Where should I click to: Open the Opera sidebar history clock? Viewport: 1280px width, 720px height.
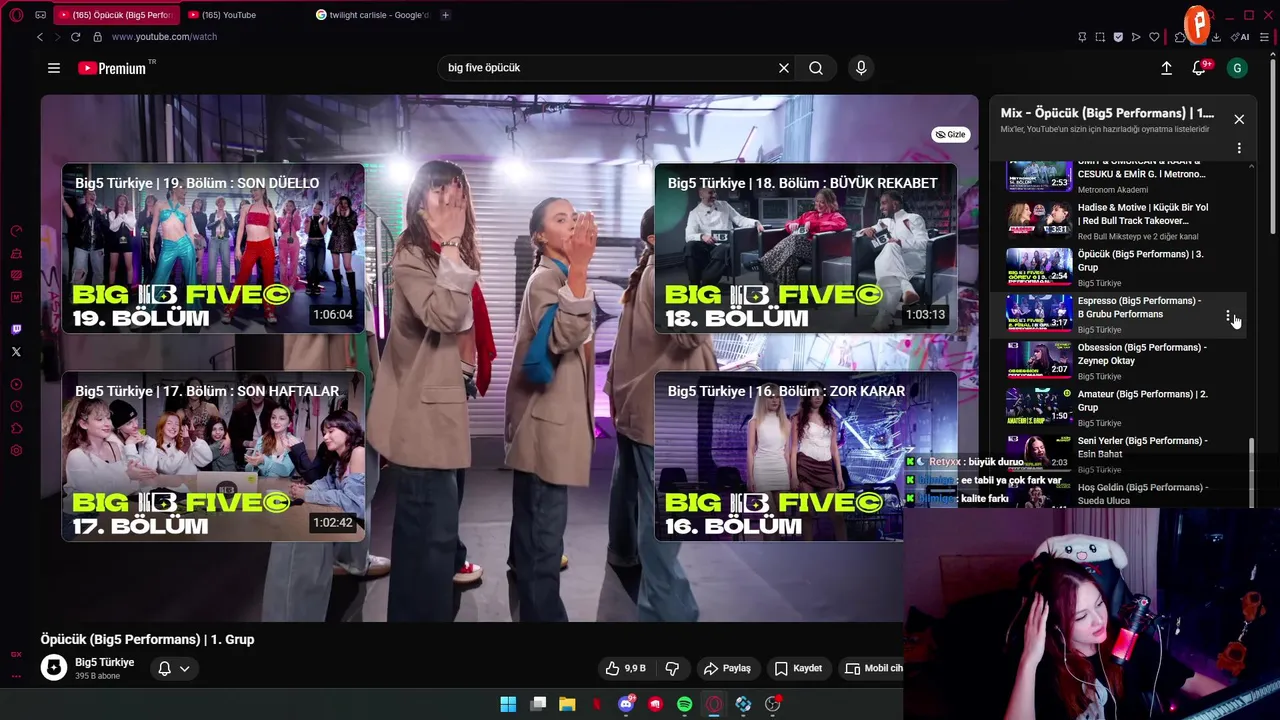(x=16, y=406)
